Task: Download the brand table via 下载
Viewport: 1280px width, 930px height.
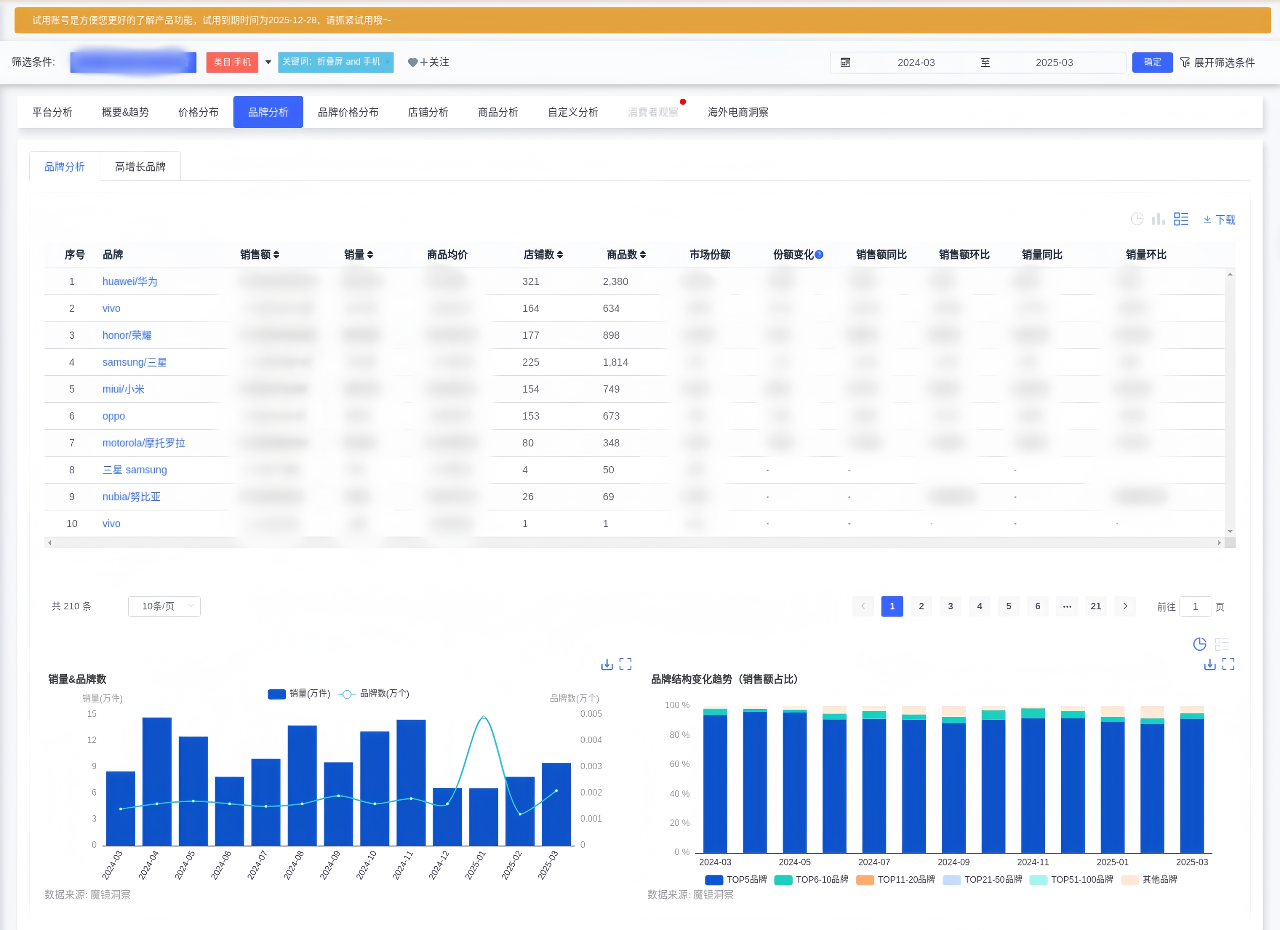Action: click(x=1219, y=219)
